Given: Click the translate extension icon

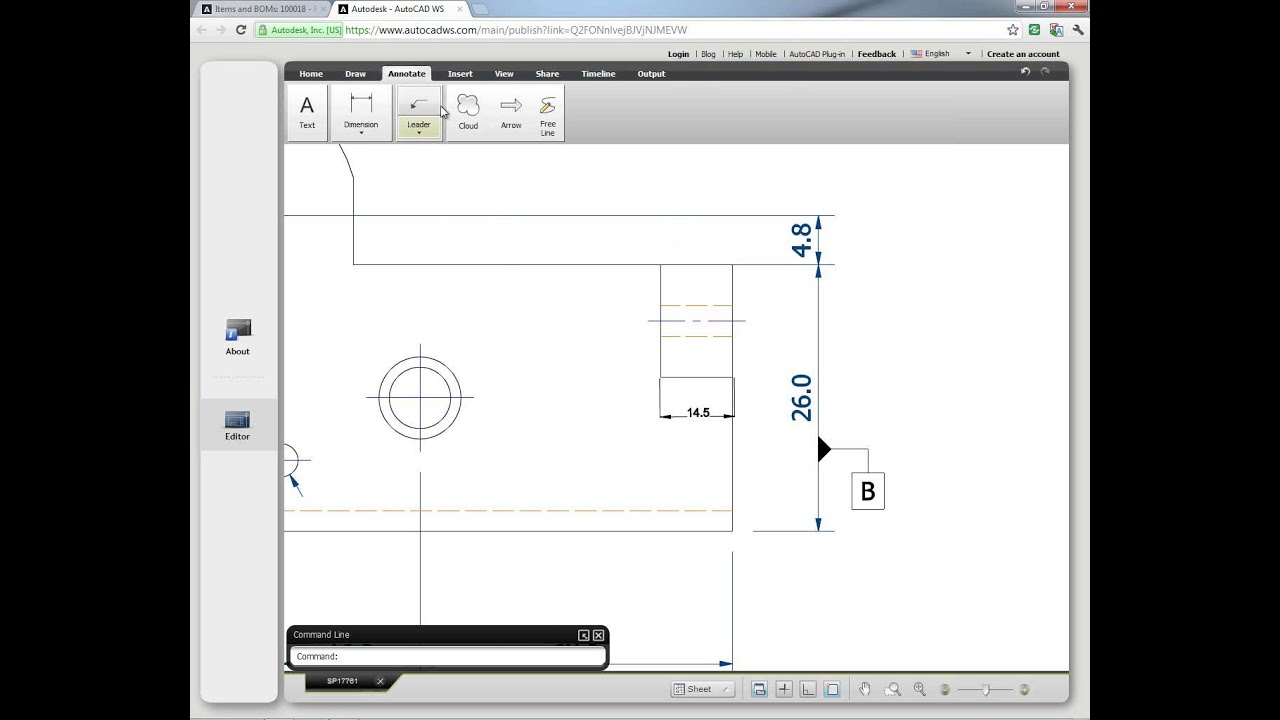Looking at the screenshot, I should click(1056, 30).
